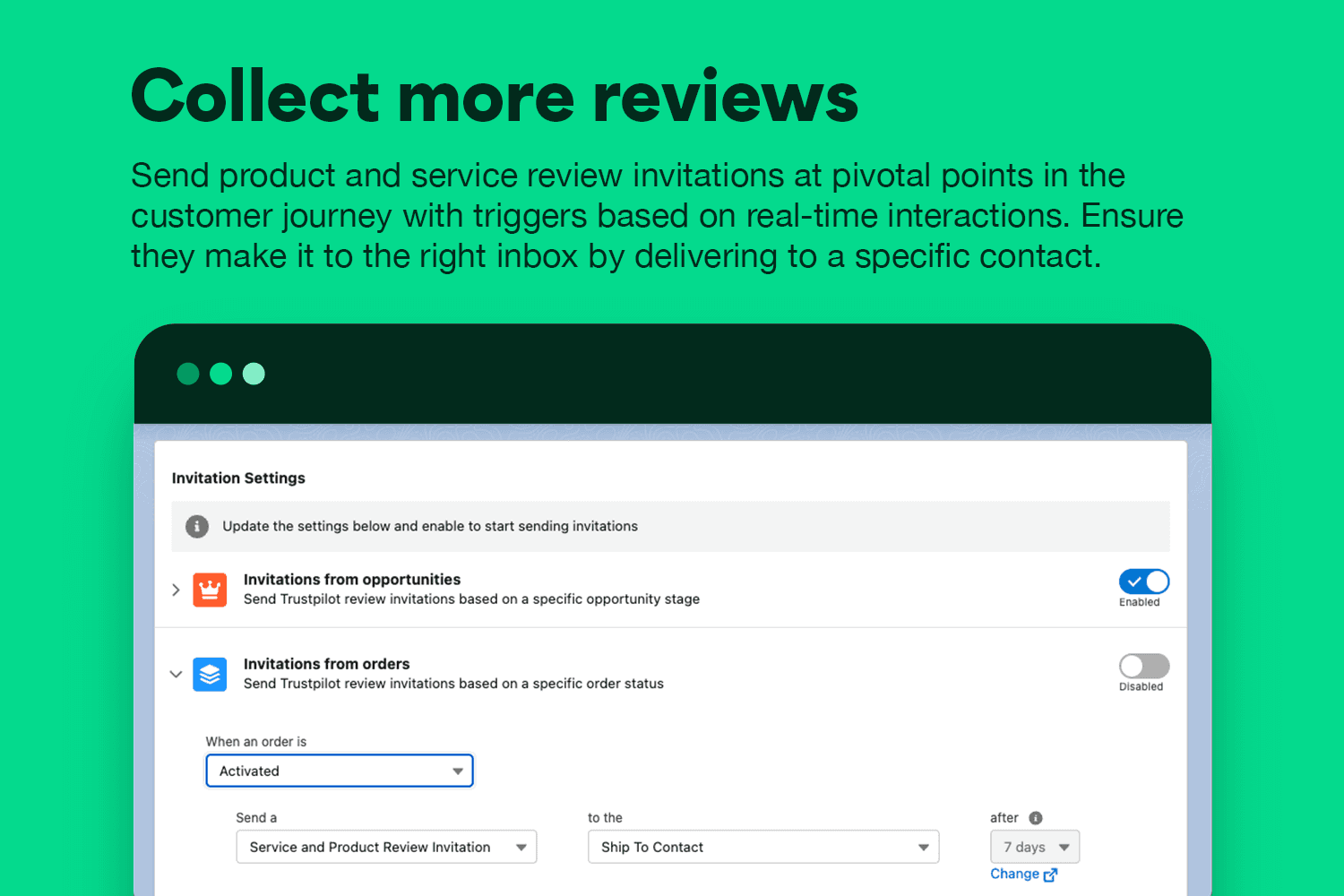Click the 'Invitations from opportunities' heading
Screen dimensions: 1344x896
point(352,580)
